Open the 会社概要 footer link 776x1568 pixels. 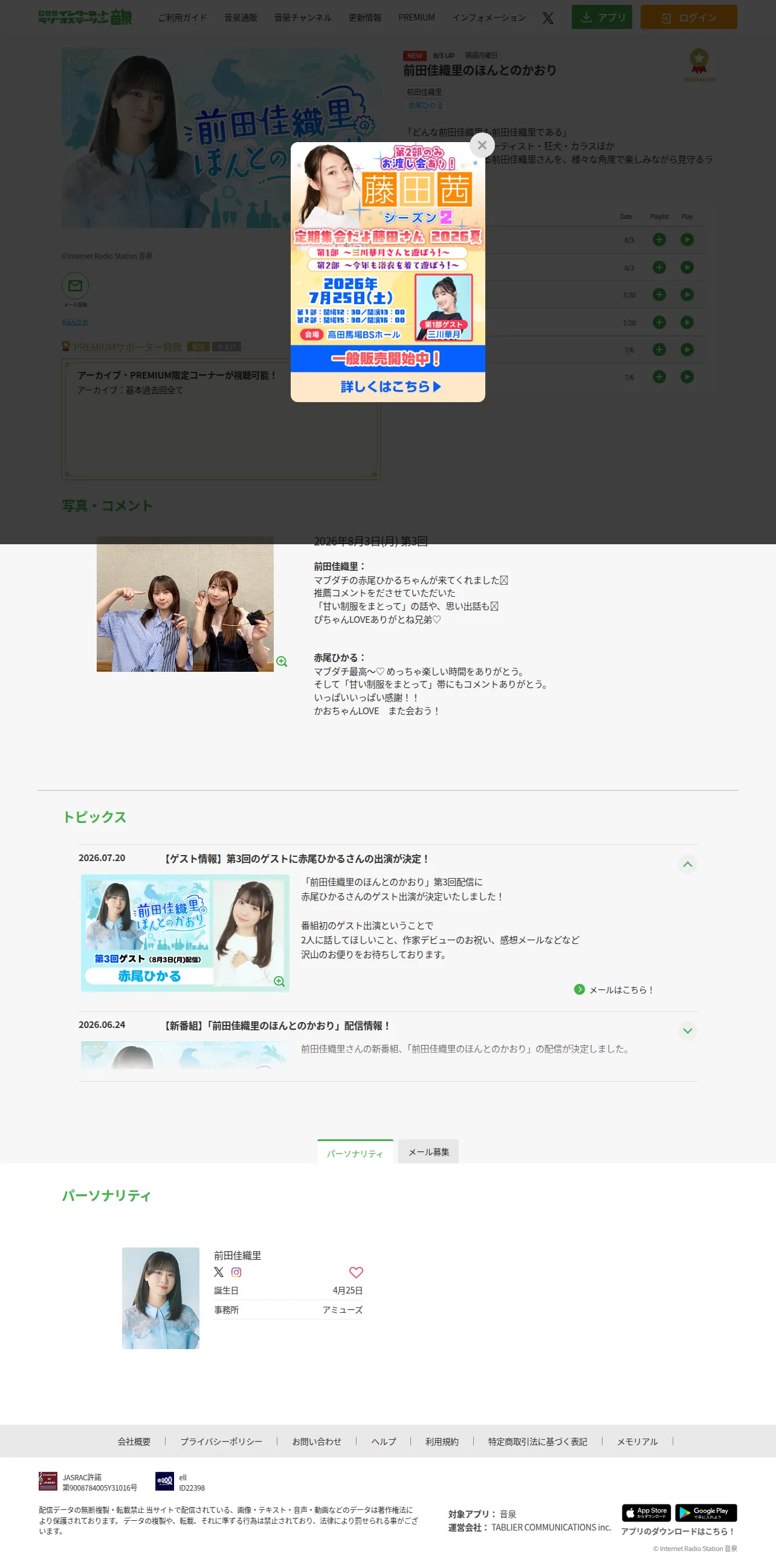click(x=134, y=1442)
